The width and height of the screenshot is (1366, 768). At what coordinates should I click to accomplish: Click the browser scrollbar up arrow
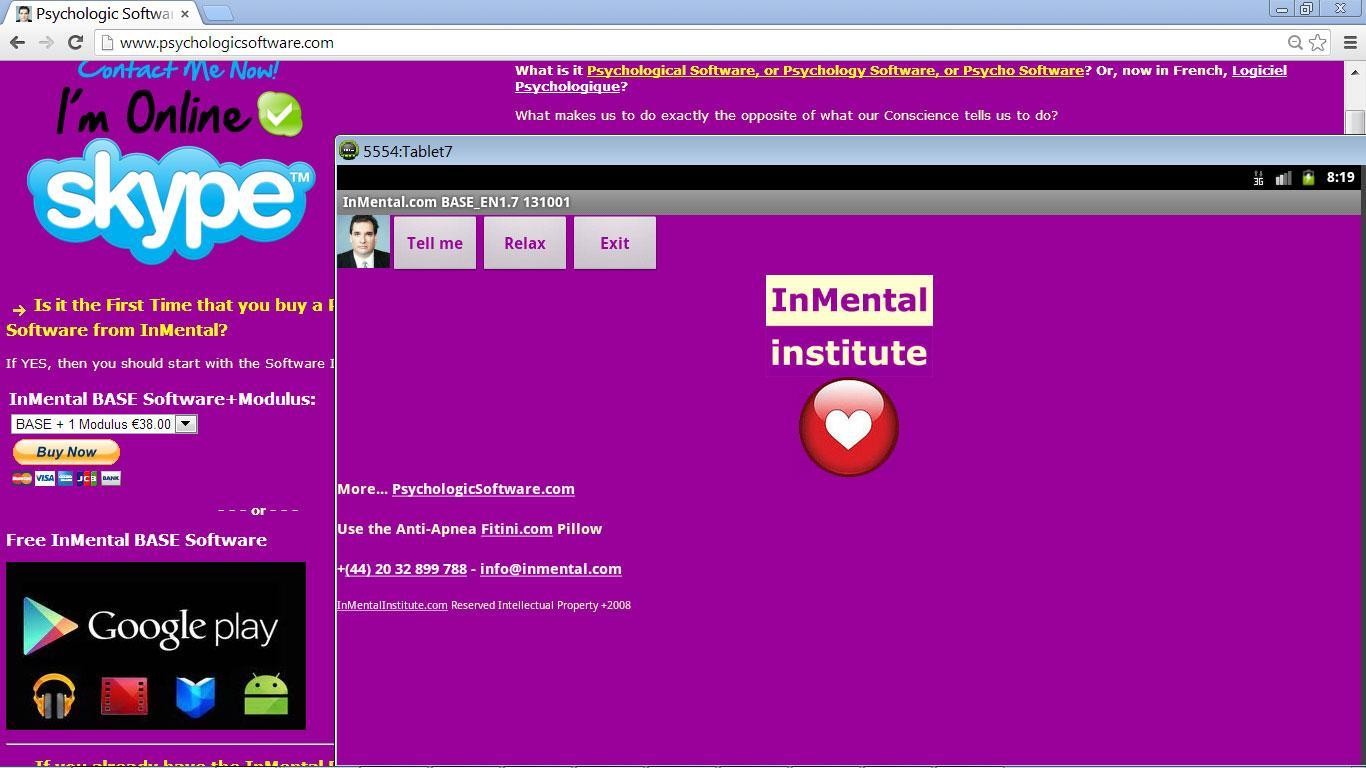click(x=1355, y=70)
